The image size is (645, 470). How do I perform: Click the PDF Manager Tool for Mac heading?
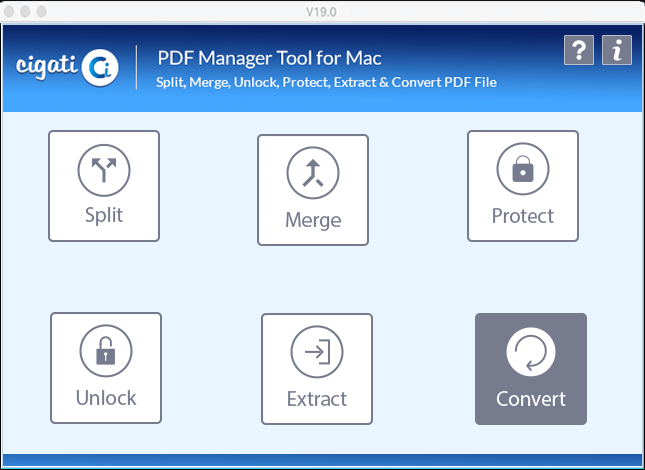click(x=269, y=58)
